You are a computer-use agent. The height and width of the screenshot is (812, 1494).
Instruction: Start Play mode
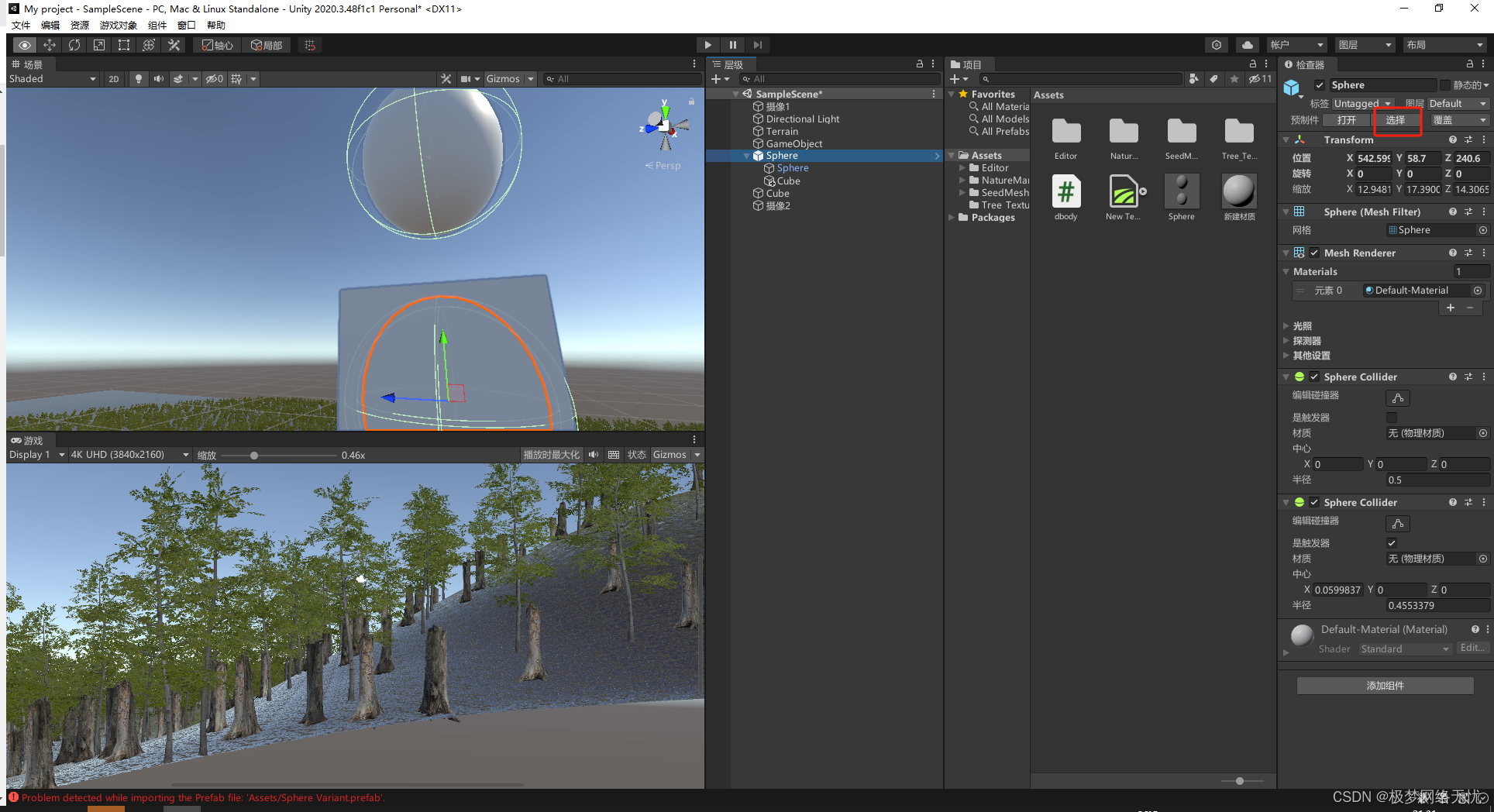point(707,45)
